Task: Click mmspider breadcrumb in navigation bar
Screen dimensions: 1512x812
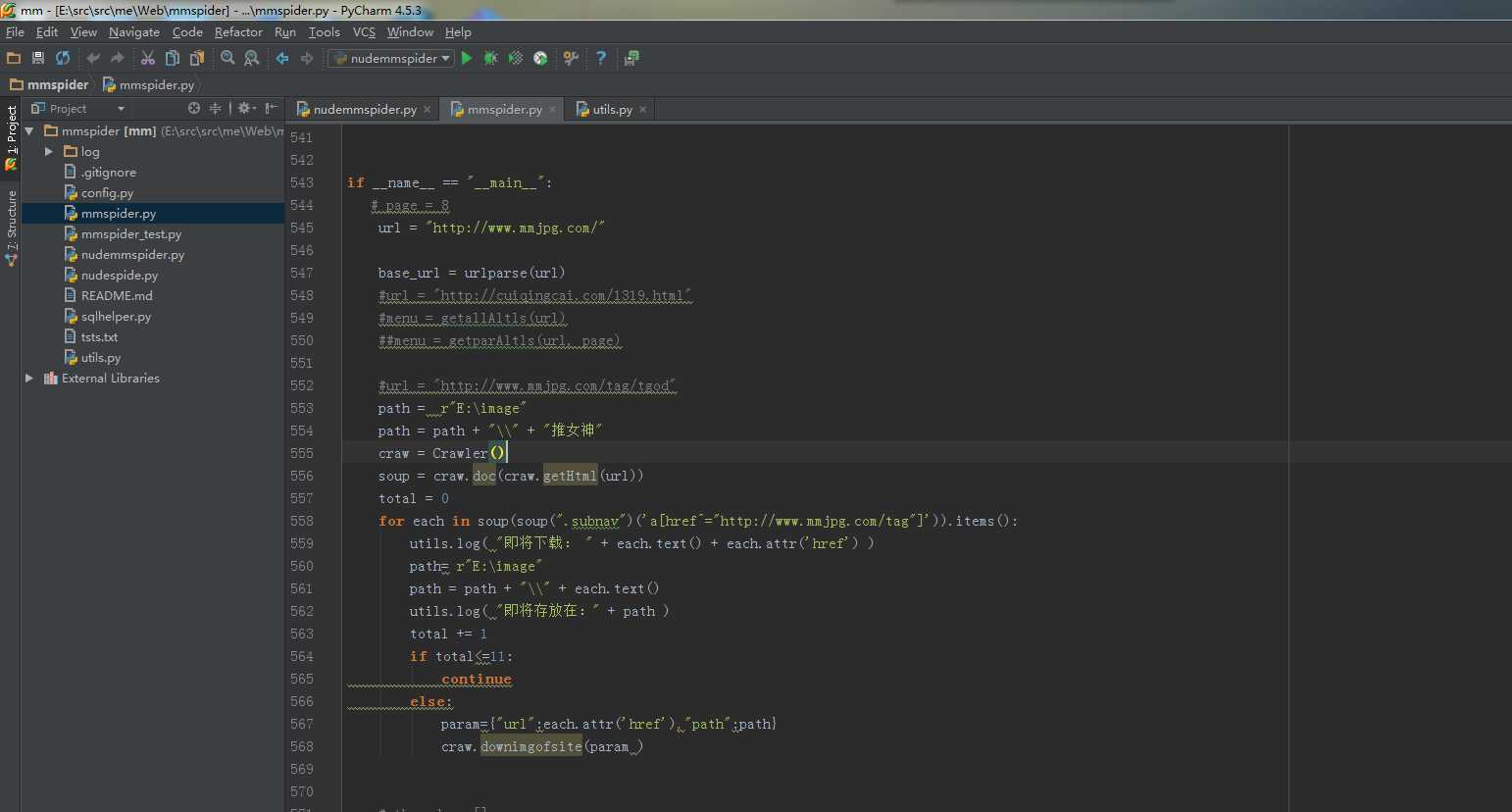Action: click(50, 84)
